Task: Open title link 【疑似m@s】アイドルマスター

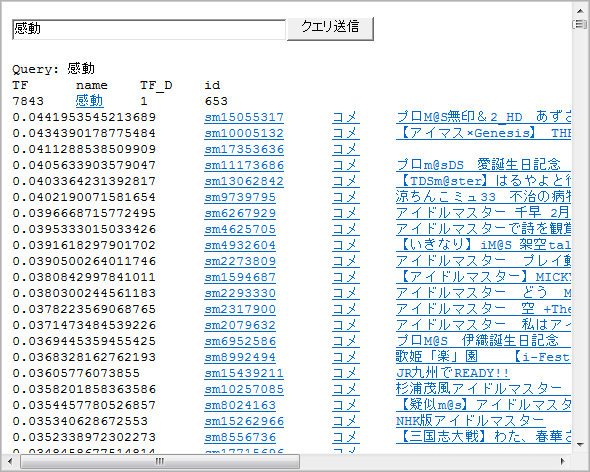Action: click(x=484, y=405)
